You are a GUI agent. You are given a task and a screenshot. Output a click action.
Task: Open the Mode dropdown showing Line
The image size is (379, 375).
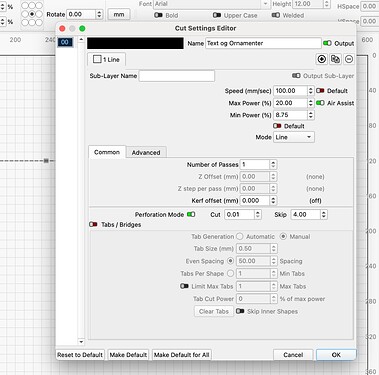[294, 137]
